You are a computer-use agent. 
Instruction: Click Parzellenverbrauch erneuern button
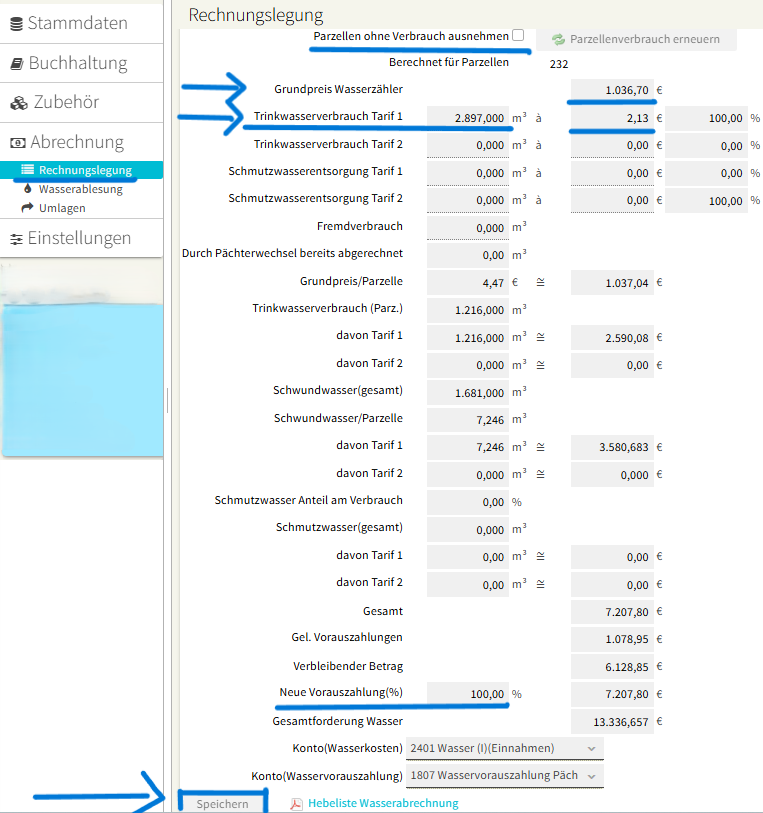[x=635, y=39]
